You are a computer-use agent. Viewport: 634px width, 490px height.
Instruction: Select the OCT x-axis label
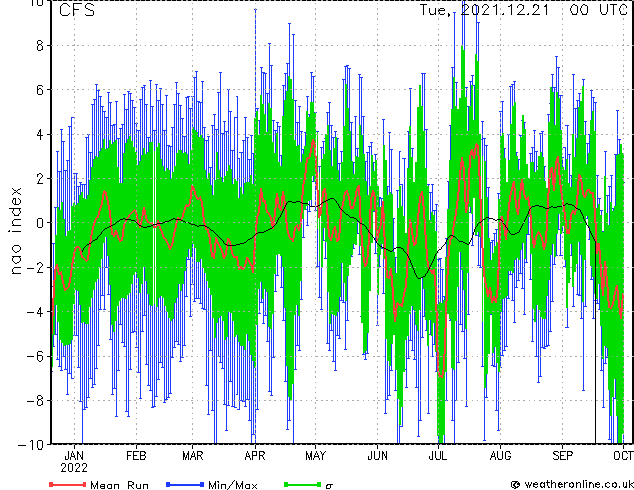623,456
